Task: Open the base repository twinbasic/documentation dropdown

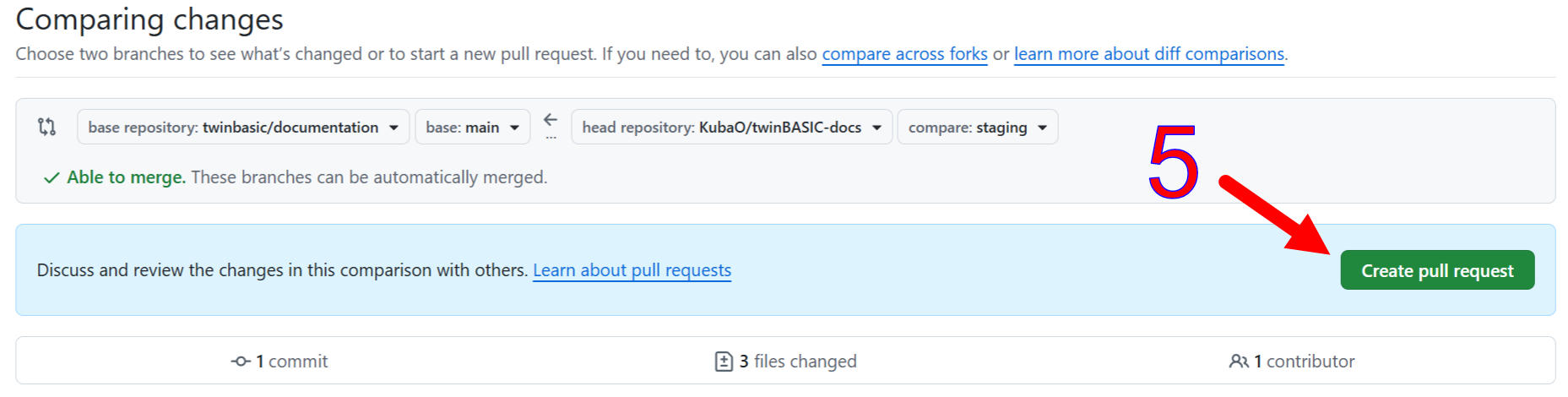Action: [x=243, y=127]
